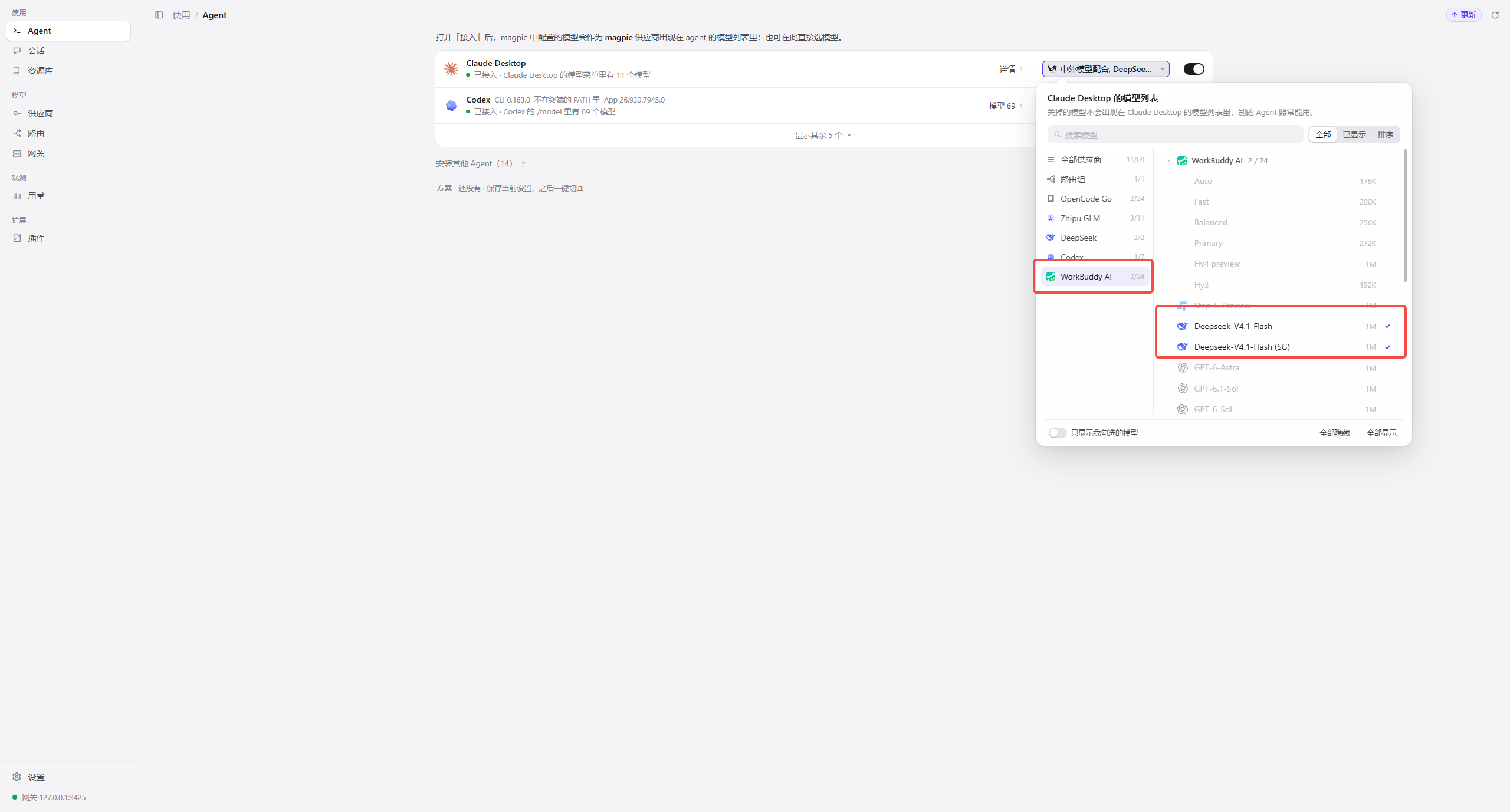Image resolution: width=1510 pixels, height=812 pixels.
Task: Click the 全部供应商 list icon
Action: click(1051, 160)
